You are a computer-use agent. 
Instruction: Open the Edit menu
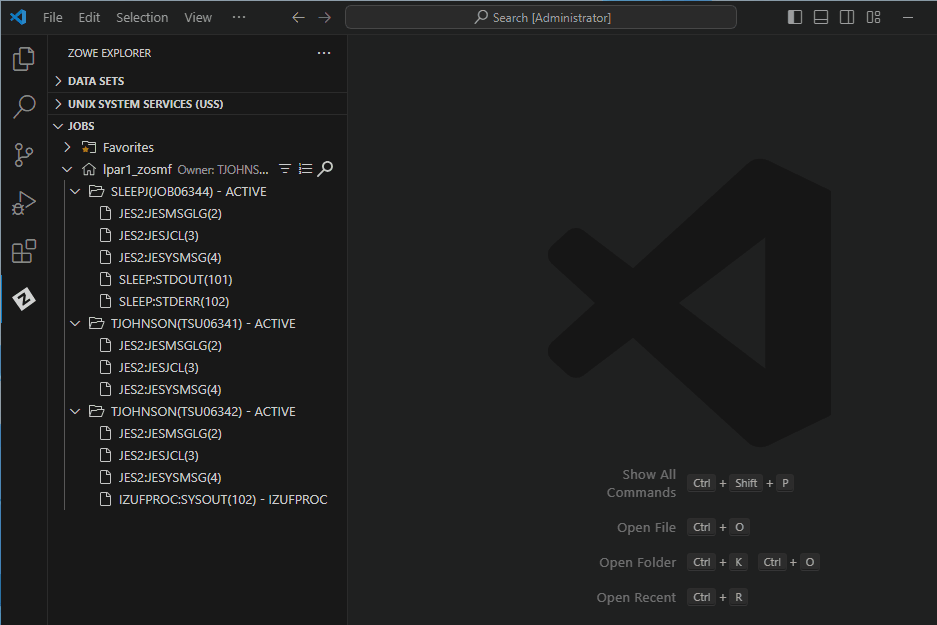click(89, 17)
